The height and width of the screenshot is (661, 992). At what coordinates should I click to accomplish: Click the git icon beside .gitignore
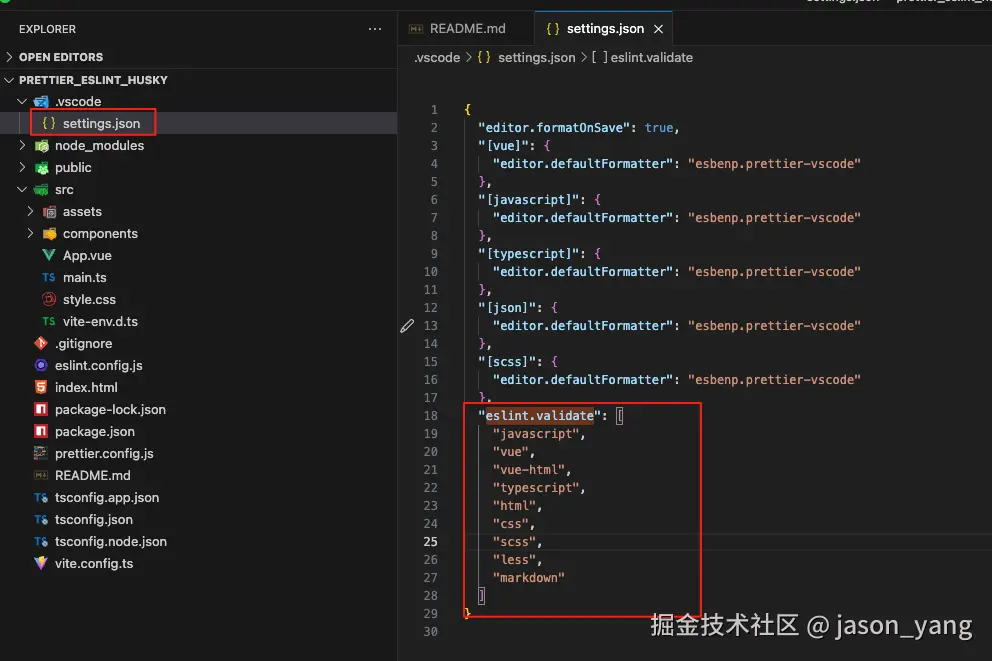tap(41, 343)
